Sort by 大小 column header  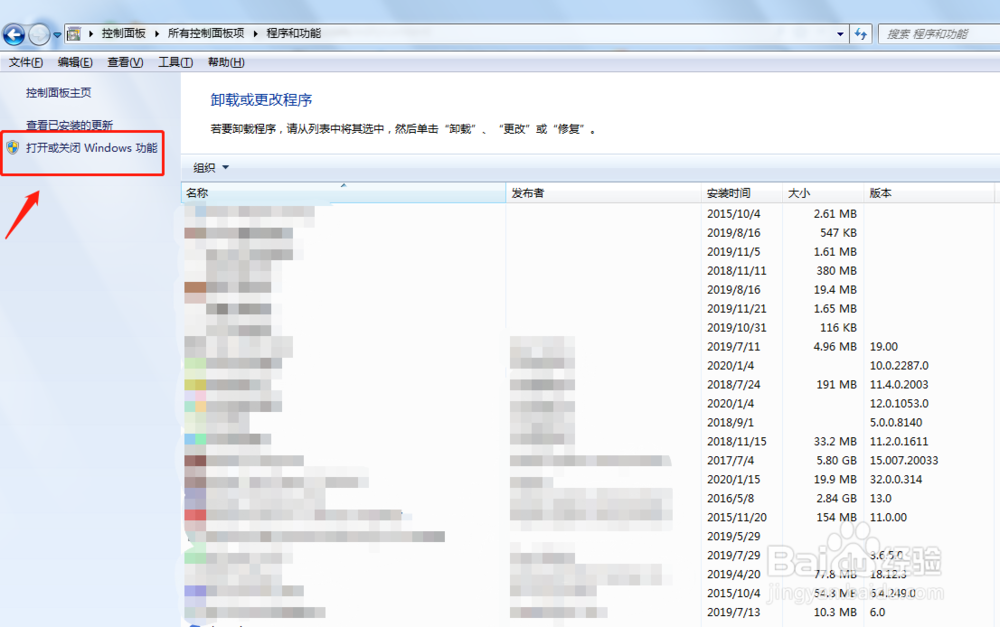[823, 193]
